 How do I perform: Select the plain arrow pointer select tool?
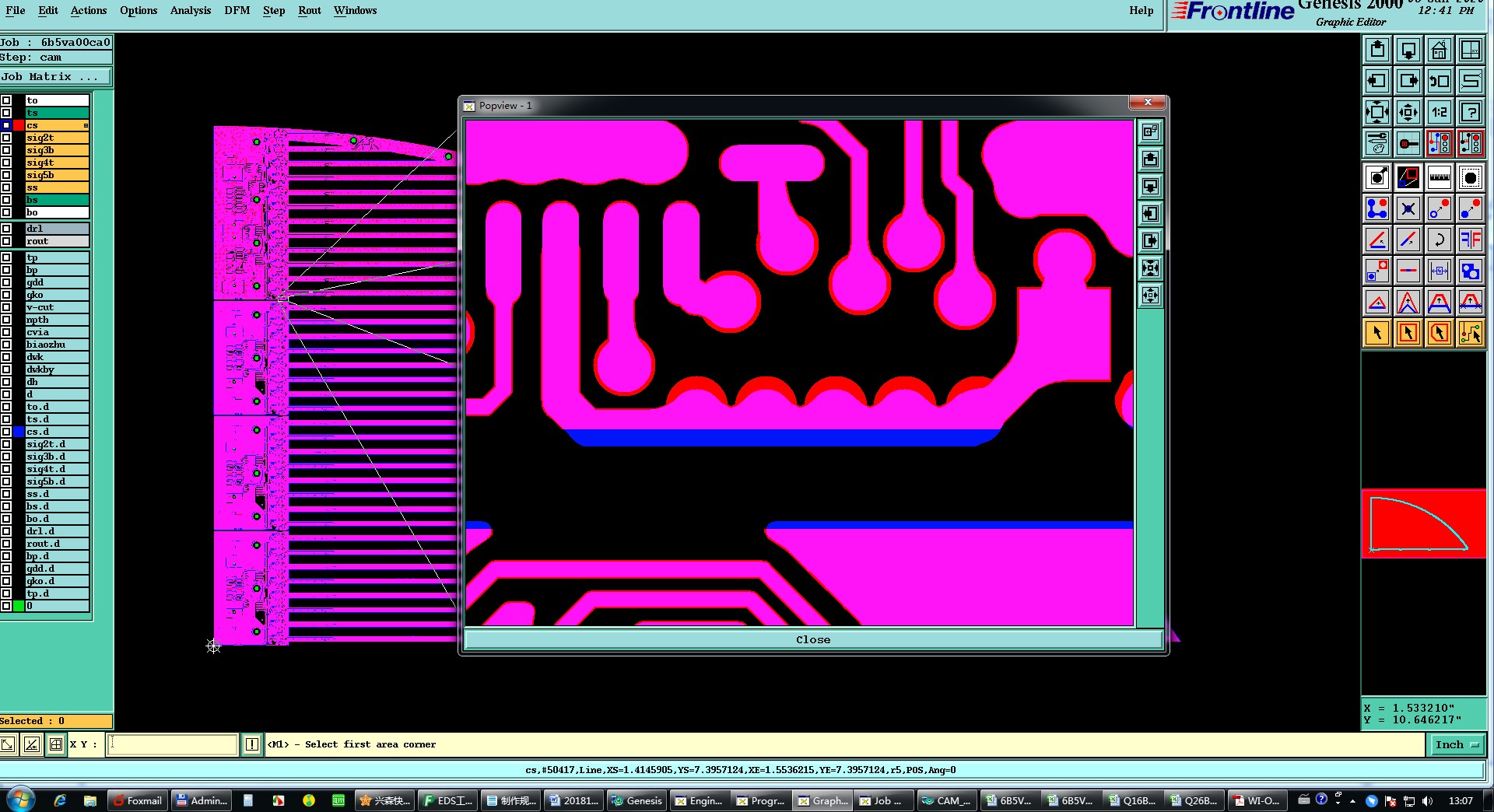click(1377, 333)
